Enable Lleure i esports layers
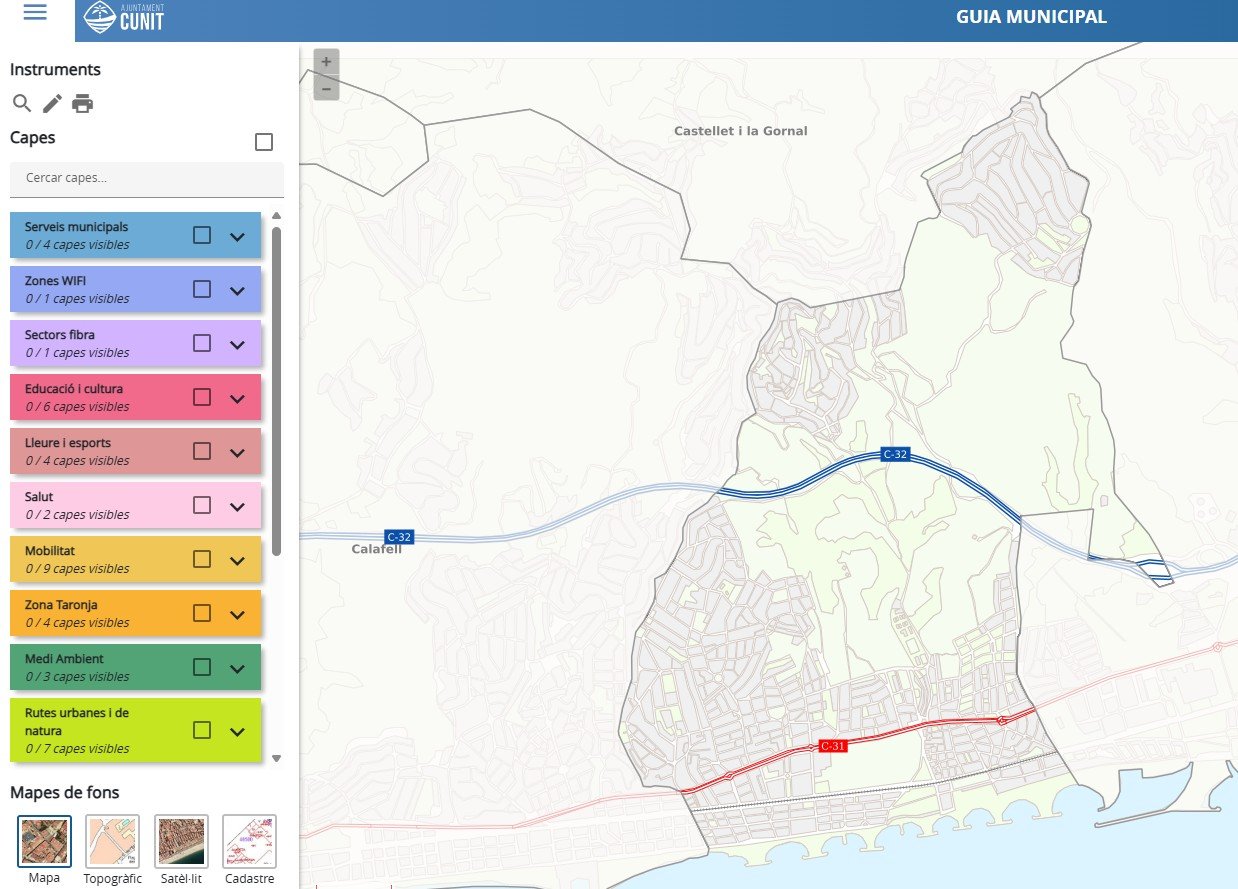The width and height of the screenshot is (1238, 889). (x=202, y=451)
